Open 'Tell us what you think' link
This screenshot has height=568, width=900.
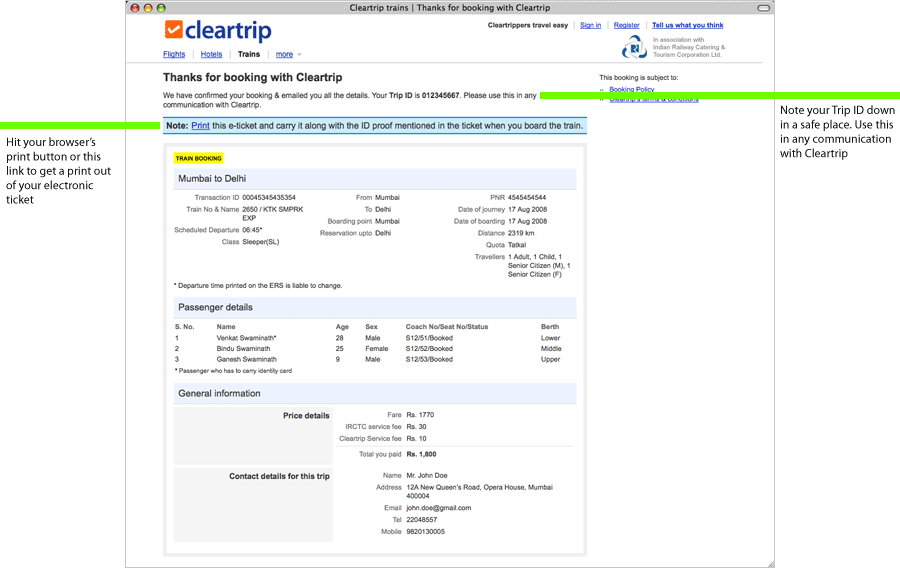click(687, 25)
